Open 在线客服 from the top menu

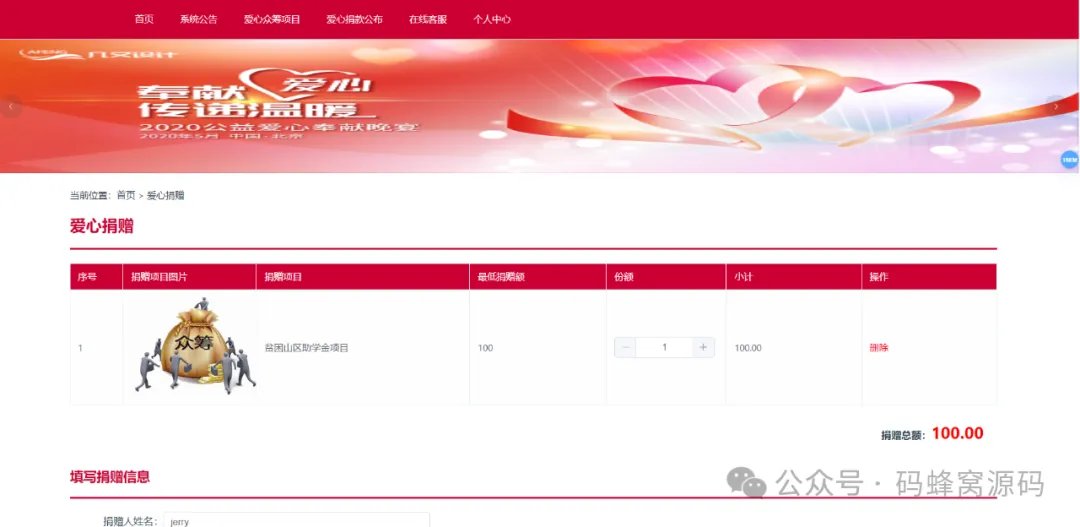click(428, 19)
